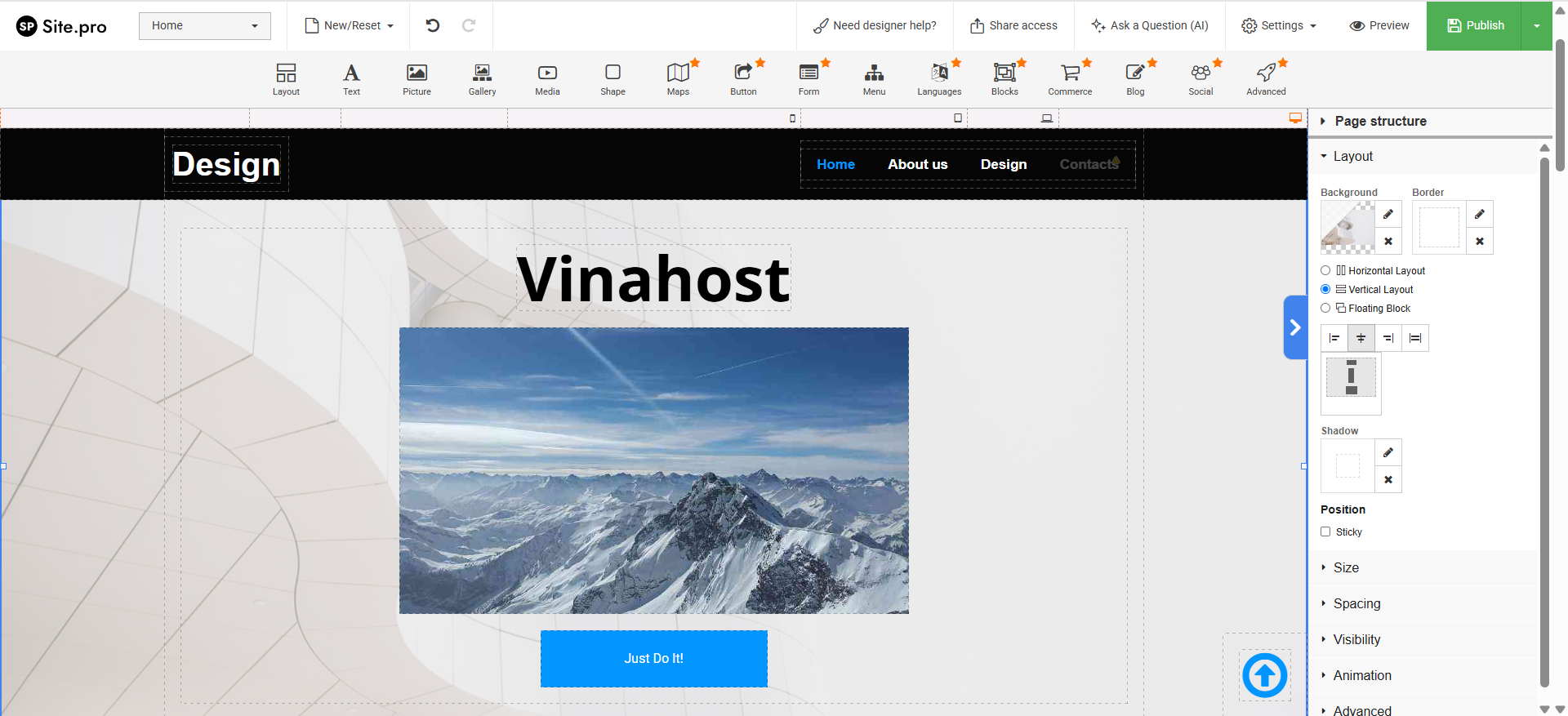This screenshot has width=1568, height=716.
Task: Click the scroll-to-top arrow icon
Action: pyautogui.click(x=1264, y=675)
